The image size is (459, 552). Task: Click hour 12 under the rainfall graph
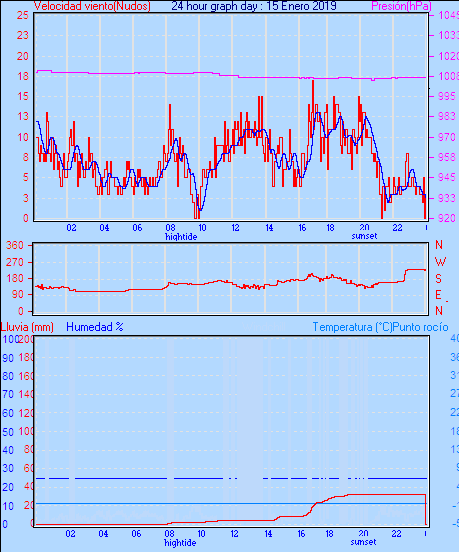(234, 534)
